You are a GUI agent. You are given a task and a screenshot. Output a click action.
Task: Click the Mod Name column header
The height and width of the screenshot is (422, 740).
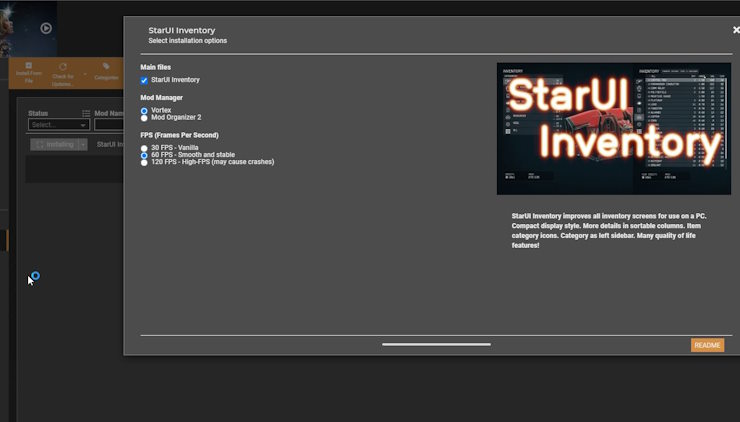click(109, 113)
